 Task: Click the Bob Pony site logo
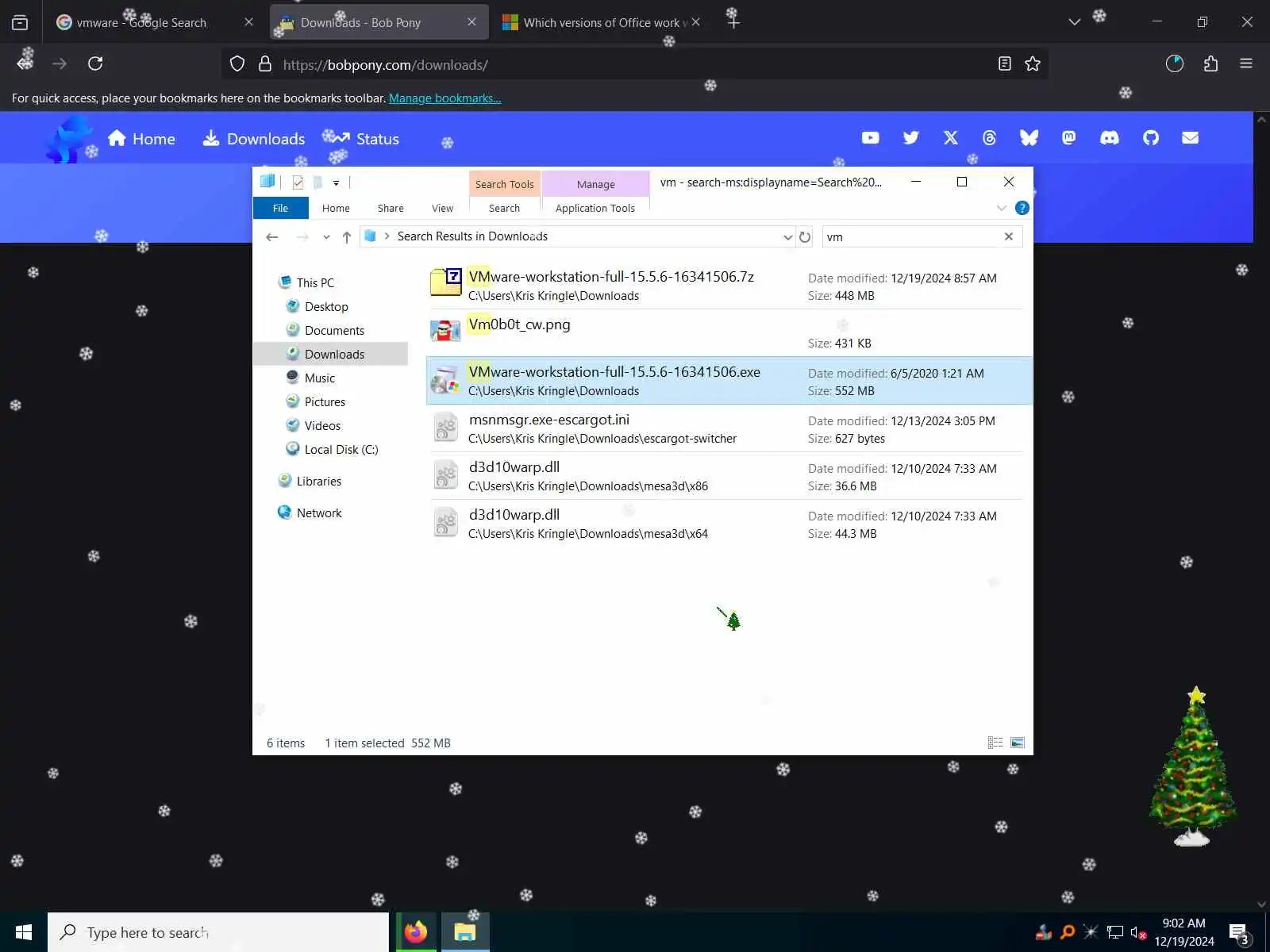[70, 139]
